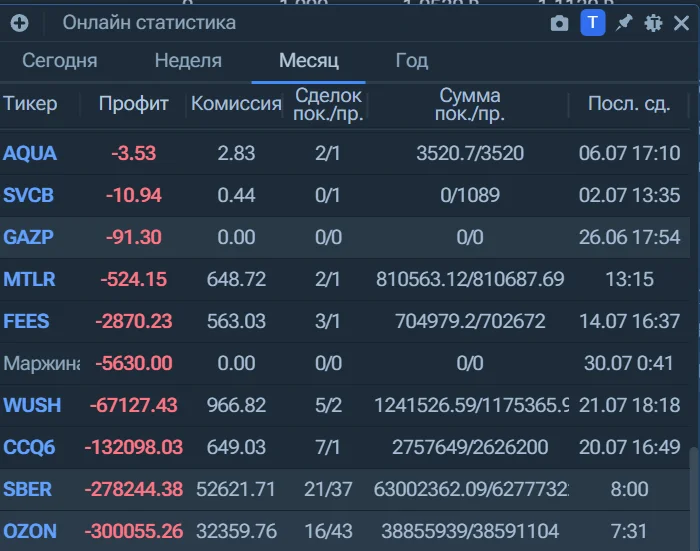Click FEES profit value -2870.23
This screenshot has width=700, height=551.
tap(133, 321)
